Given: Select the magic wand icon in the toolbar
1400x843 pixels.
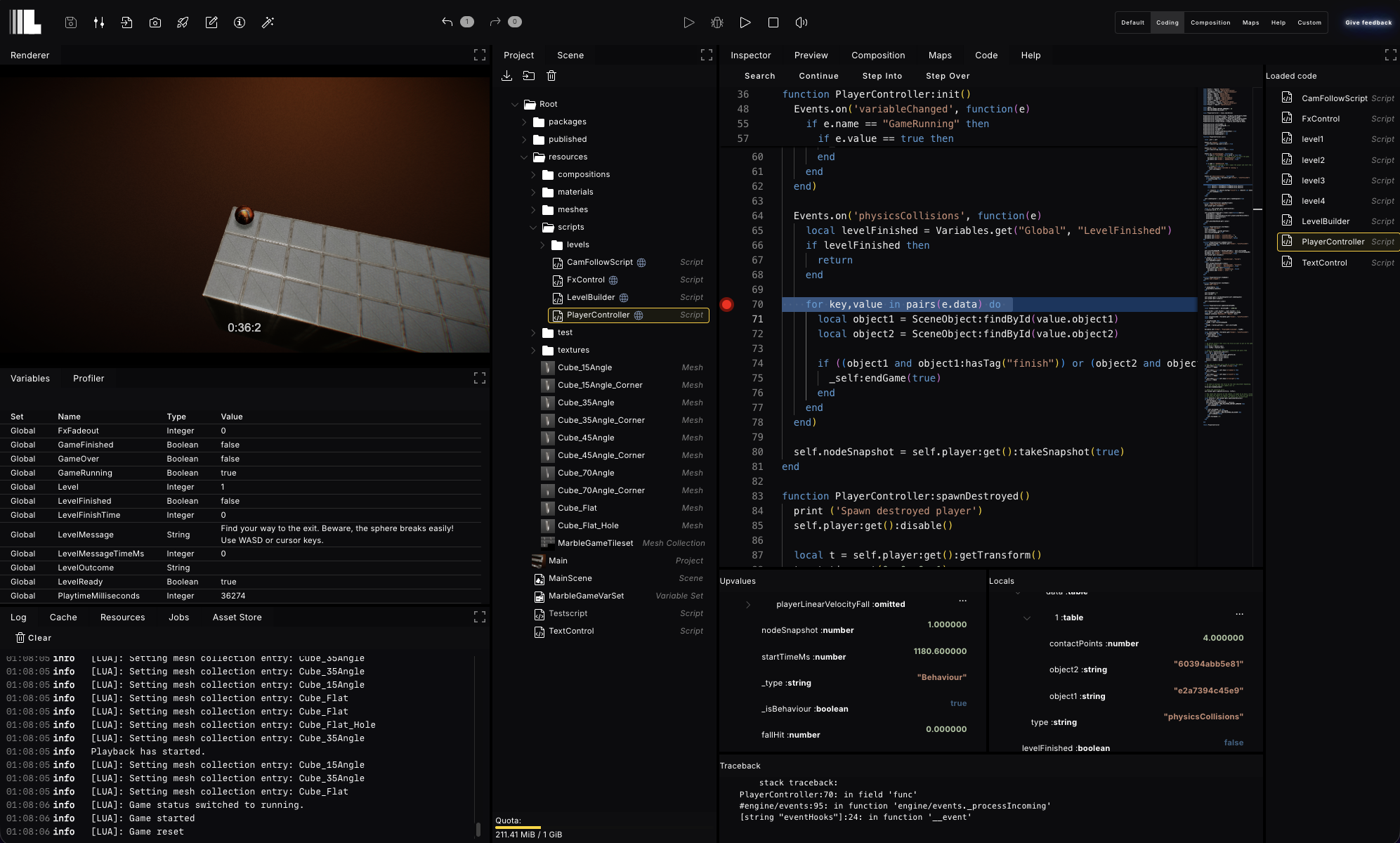Looking at the screenshot, I should pos(268,22).
